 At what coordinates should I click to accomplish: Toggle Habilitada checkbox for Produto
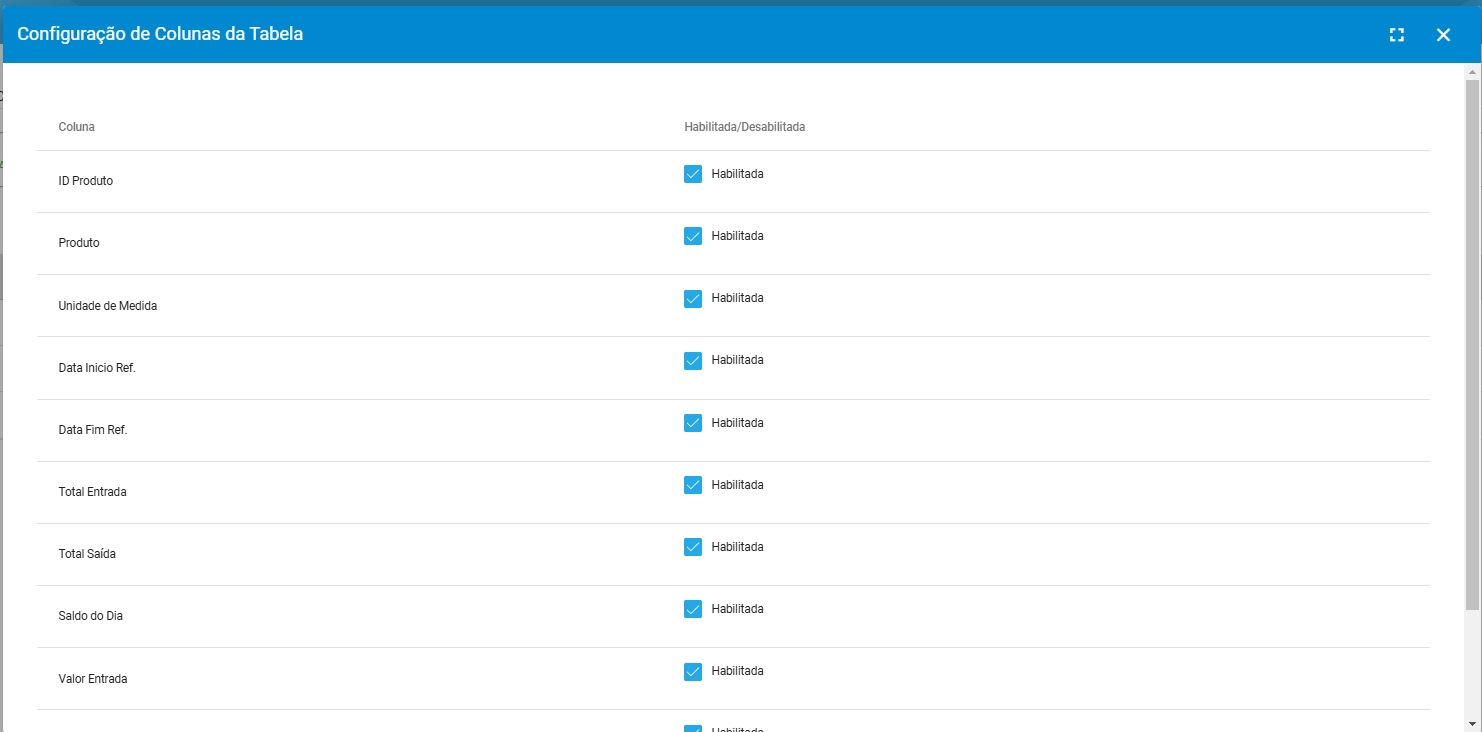click(x=693, y=236)
